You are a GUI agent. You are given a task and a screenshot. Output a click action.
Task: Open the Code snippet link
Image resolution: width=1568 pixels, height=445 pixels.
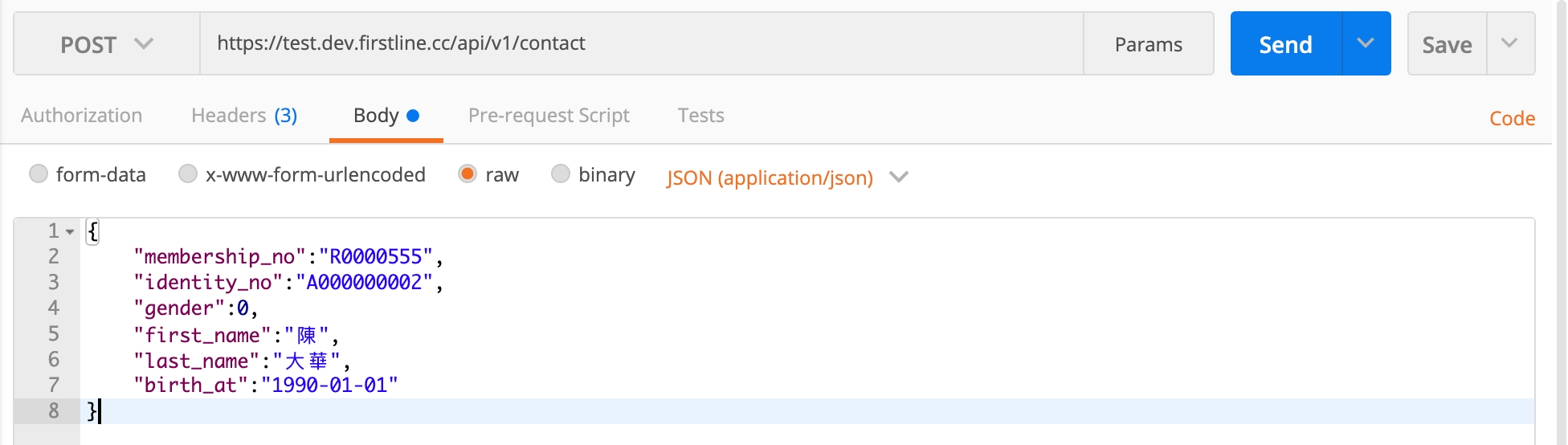pos(1512,119)
